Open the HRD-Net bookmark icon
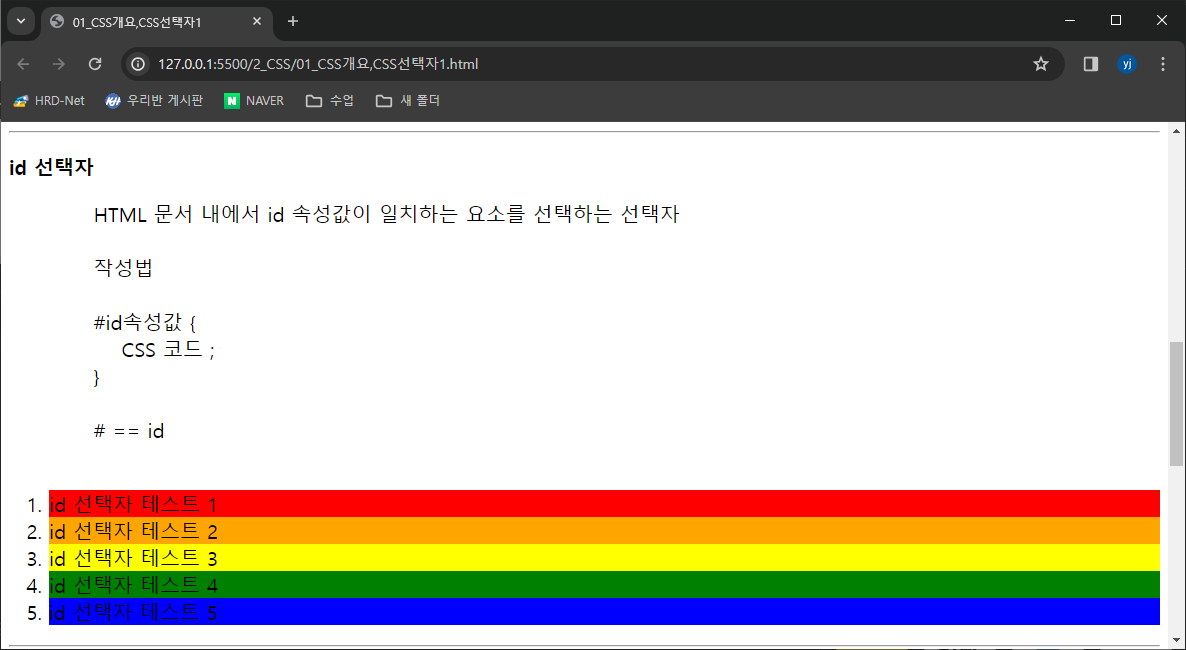The width and height of the screenshot is (1186, 650). (18, 100)
